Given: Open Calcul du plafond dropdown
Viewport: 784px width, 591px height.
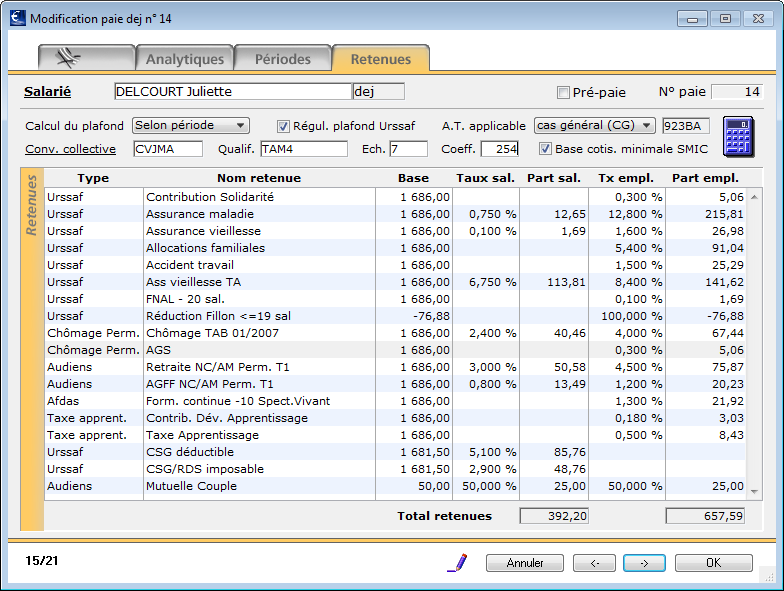Looking at the screenshot, I should coord(191,126).
